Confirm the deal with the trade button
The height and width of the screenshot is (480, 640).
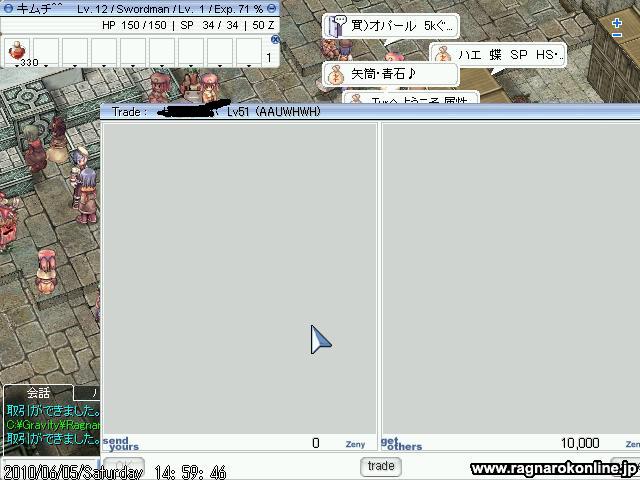[x=380, y=466]
